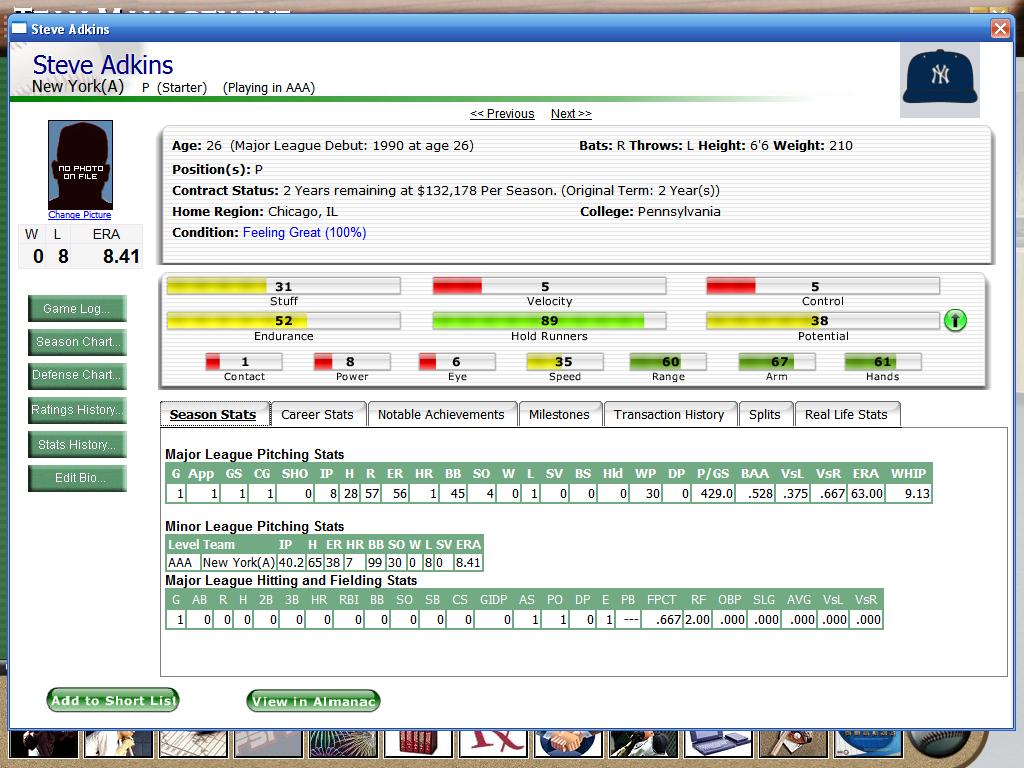
Task: Open the fireworks icon in bottom toolbar
Action: click(x=343, y=744)
